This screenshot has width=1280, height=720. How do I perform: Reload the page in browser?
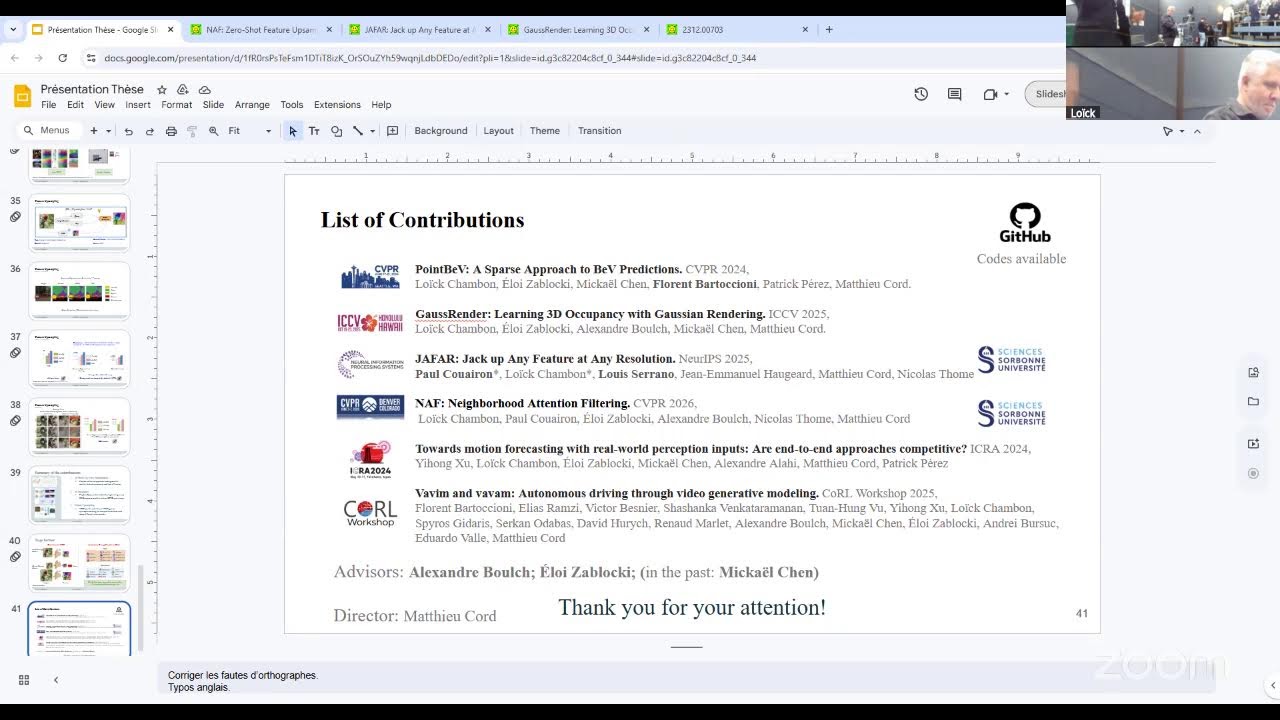coord(62,58)
